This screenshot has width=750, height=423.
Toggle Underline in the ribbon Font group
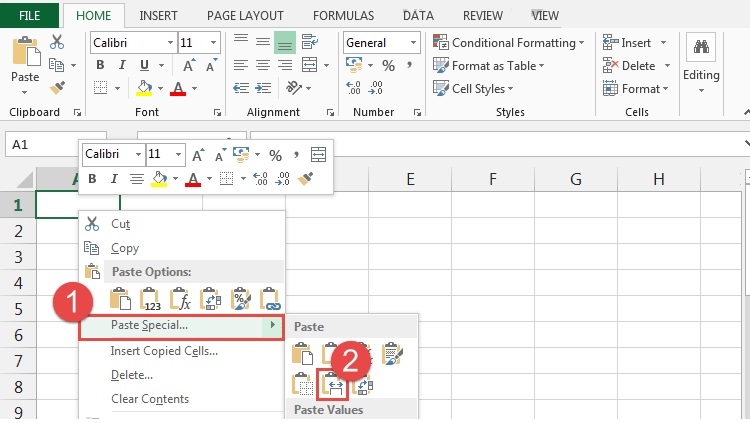pos(144,65)
